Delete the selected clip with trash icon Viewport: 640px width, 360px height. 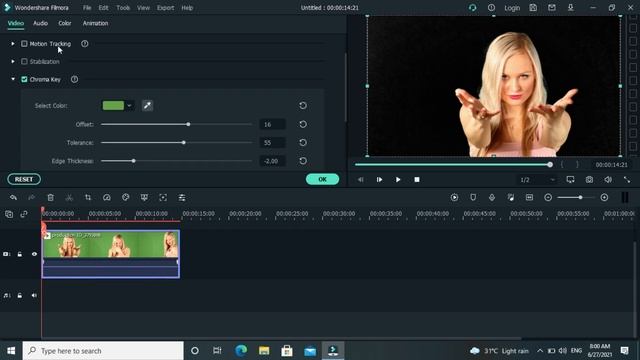[x=51, y=198]
